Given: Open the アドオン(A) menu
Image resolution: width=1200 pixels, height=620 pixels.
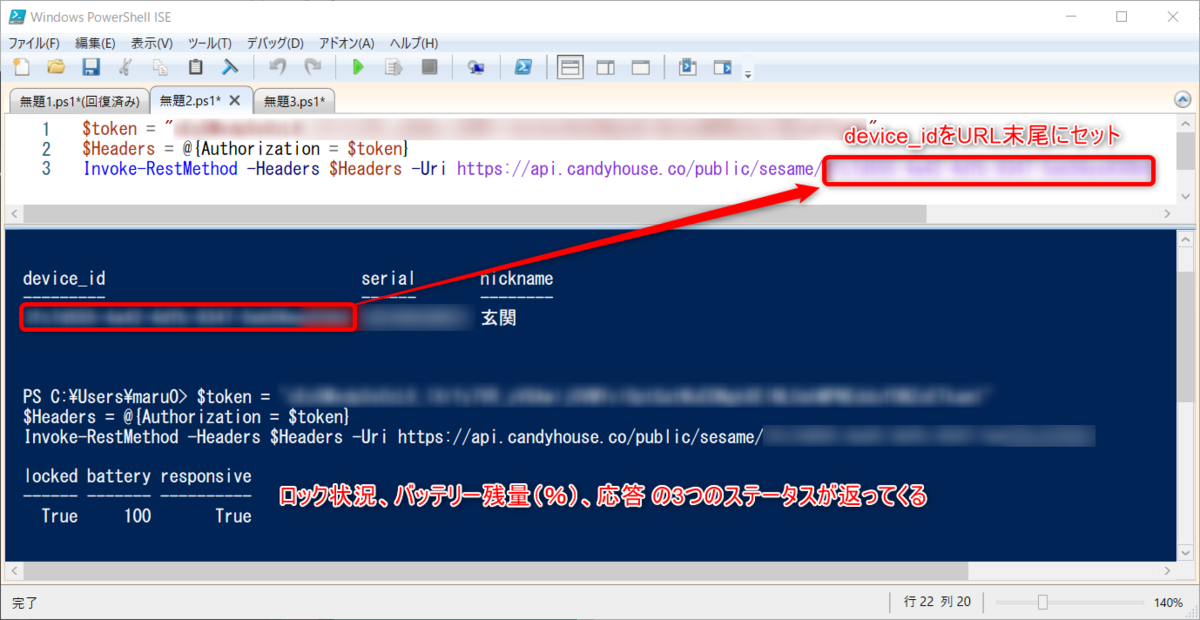Looking at the screenshot, I should point(346,43).
